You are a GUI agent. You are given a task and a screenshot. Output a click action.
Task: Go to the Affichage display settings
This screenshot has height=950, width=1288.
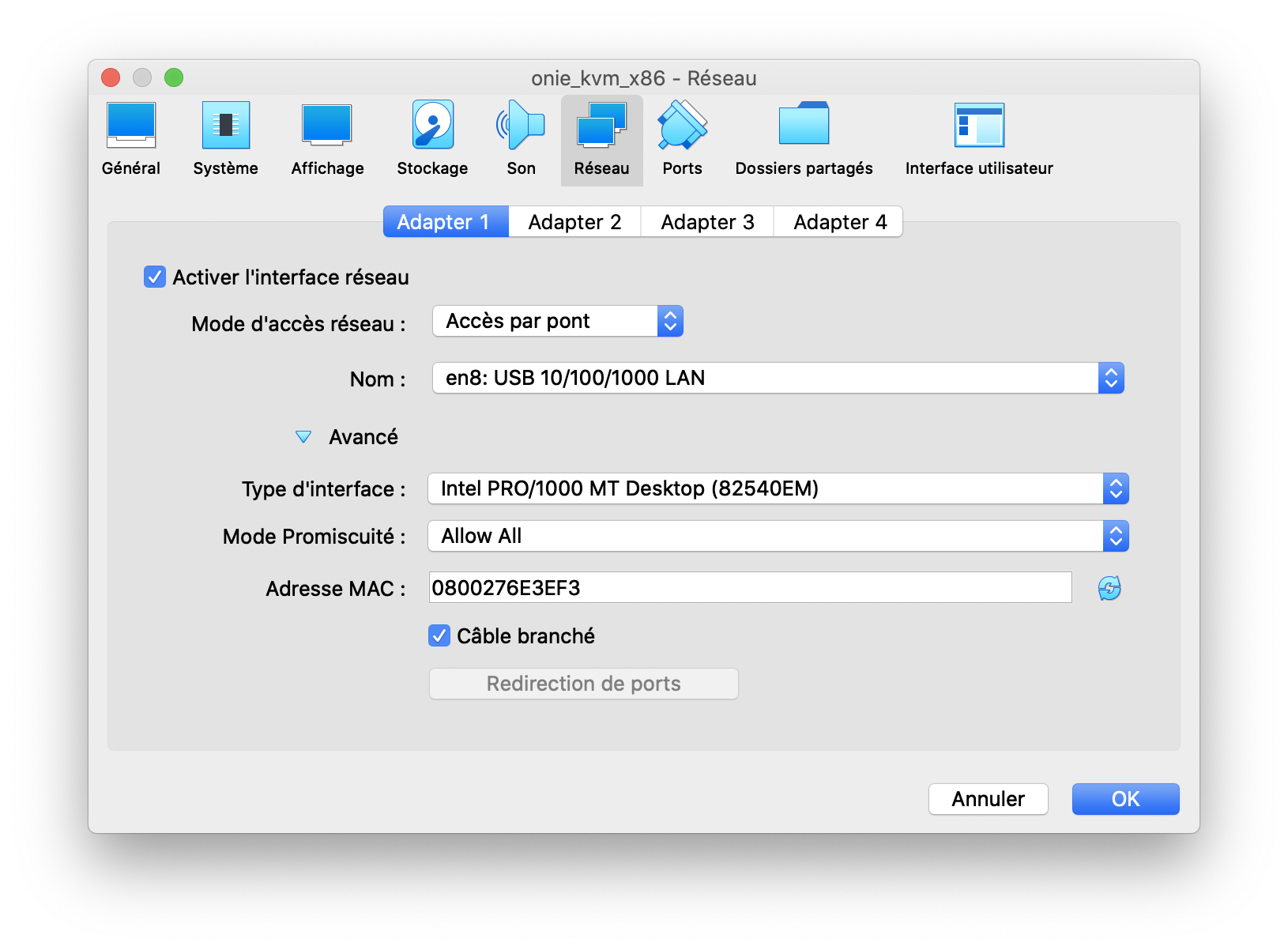(327, 139)
